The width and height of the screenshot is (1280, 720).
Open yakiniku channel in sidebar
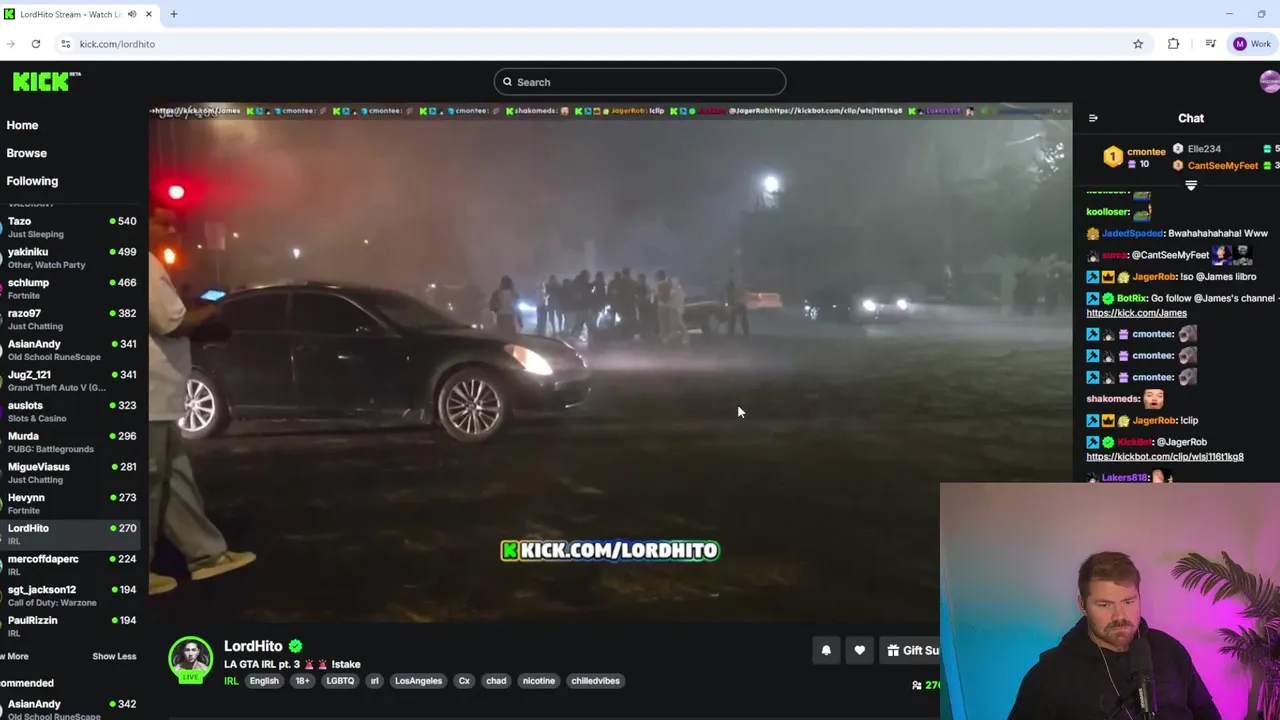(x=70, y=258)
